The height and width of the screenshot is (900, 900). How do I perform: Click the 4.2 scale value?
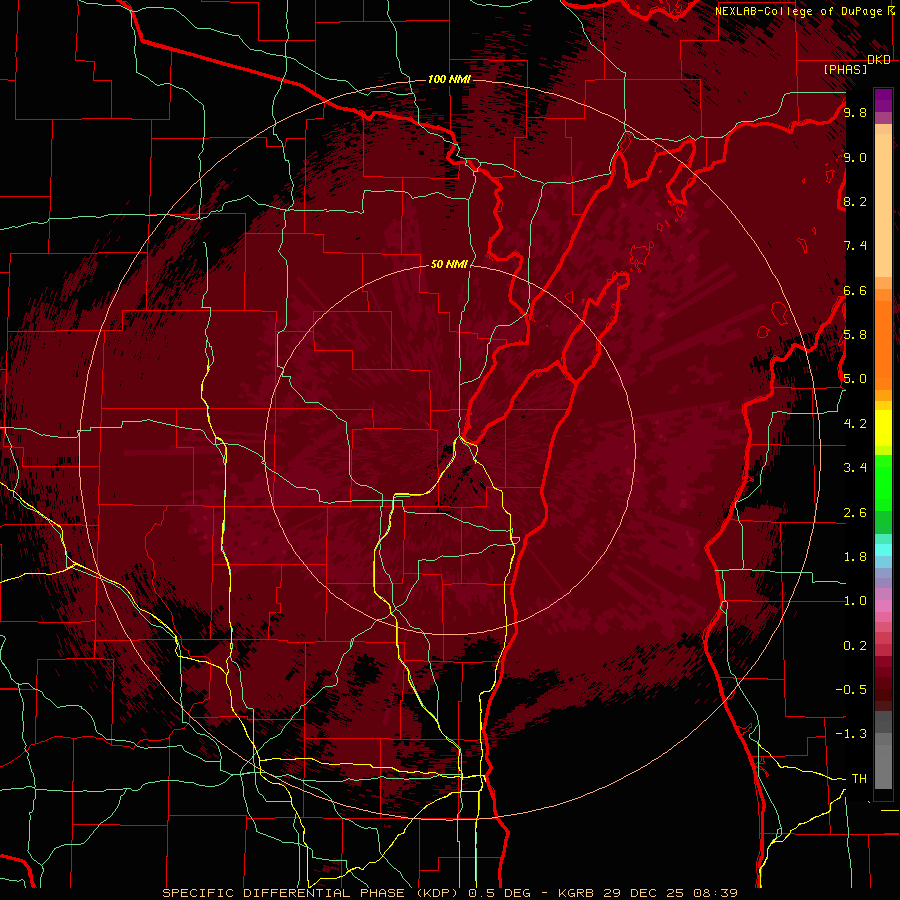(855, 424)
